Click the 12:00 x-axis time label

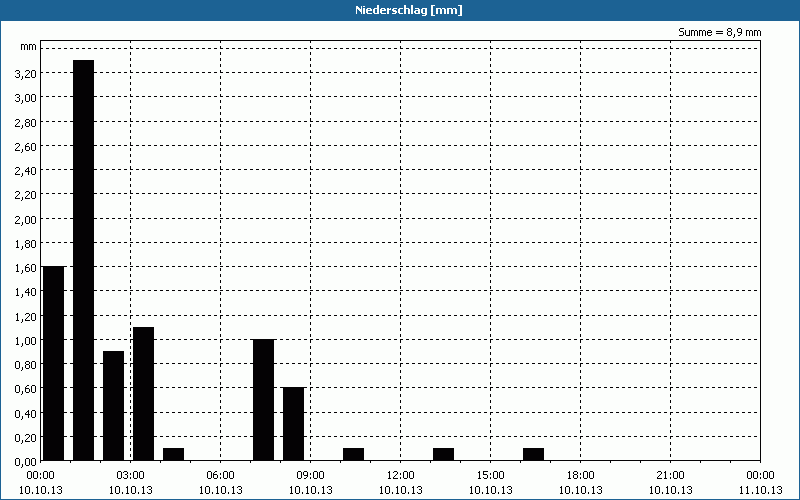point(401,476)
